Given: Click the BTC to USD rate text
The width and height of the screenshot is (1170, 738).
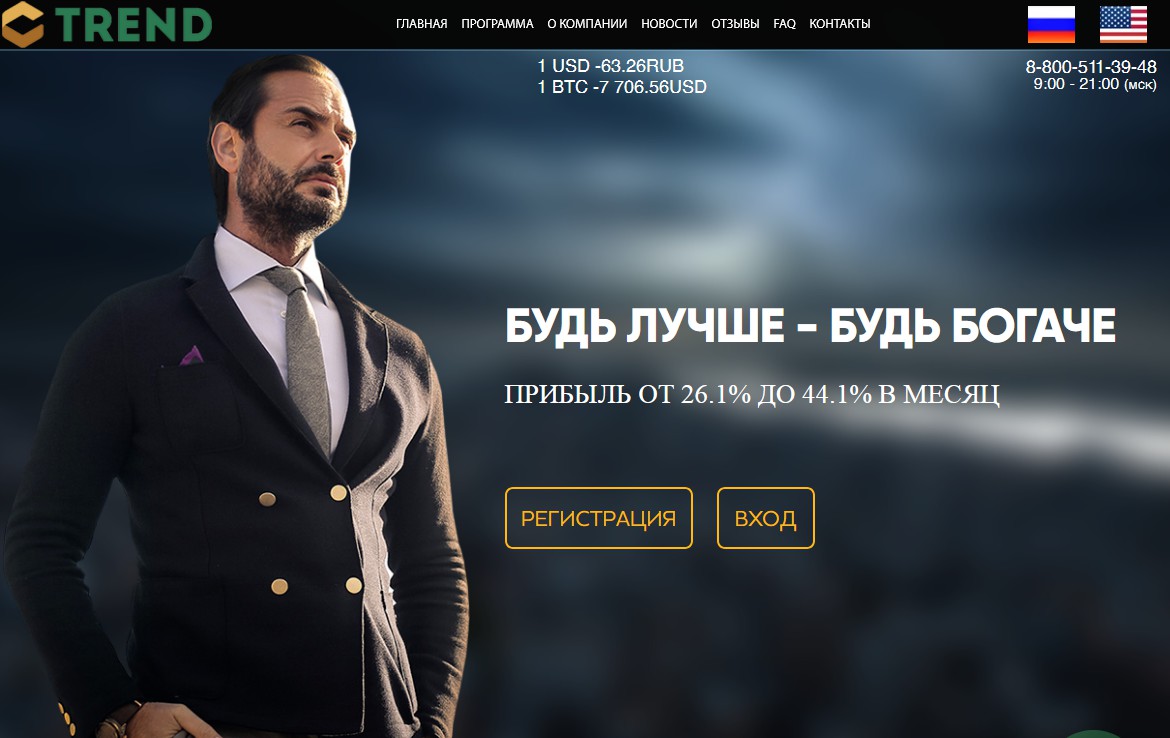Looking at the screenshot, I should click(622, 87).
